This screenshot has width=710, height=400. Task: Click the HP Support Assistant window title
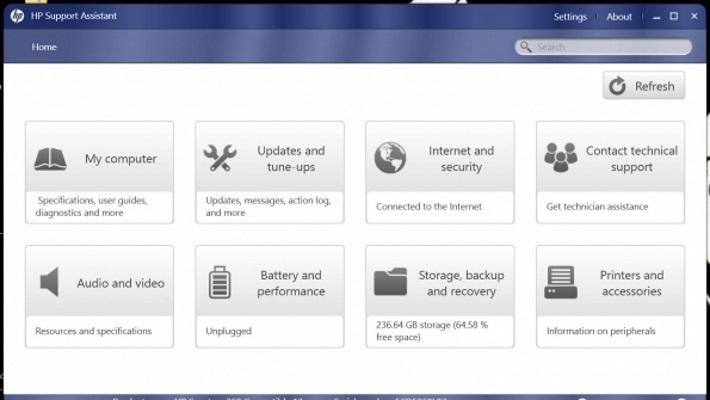click(73, 16)
